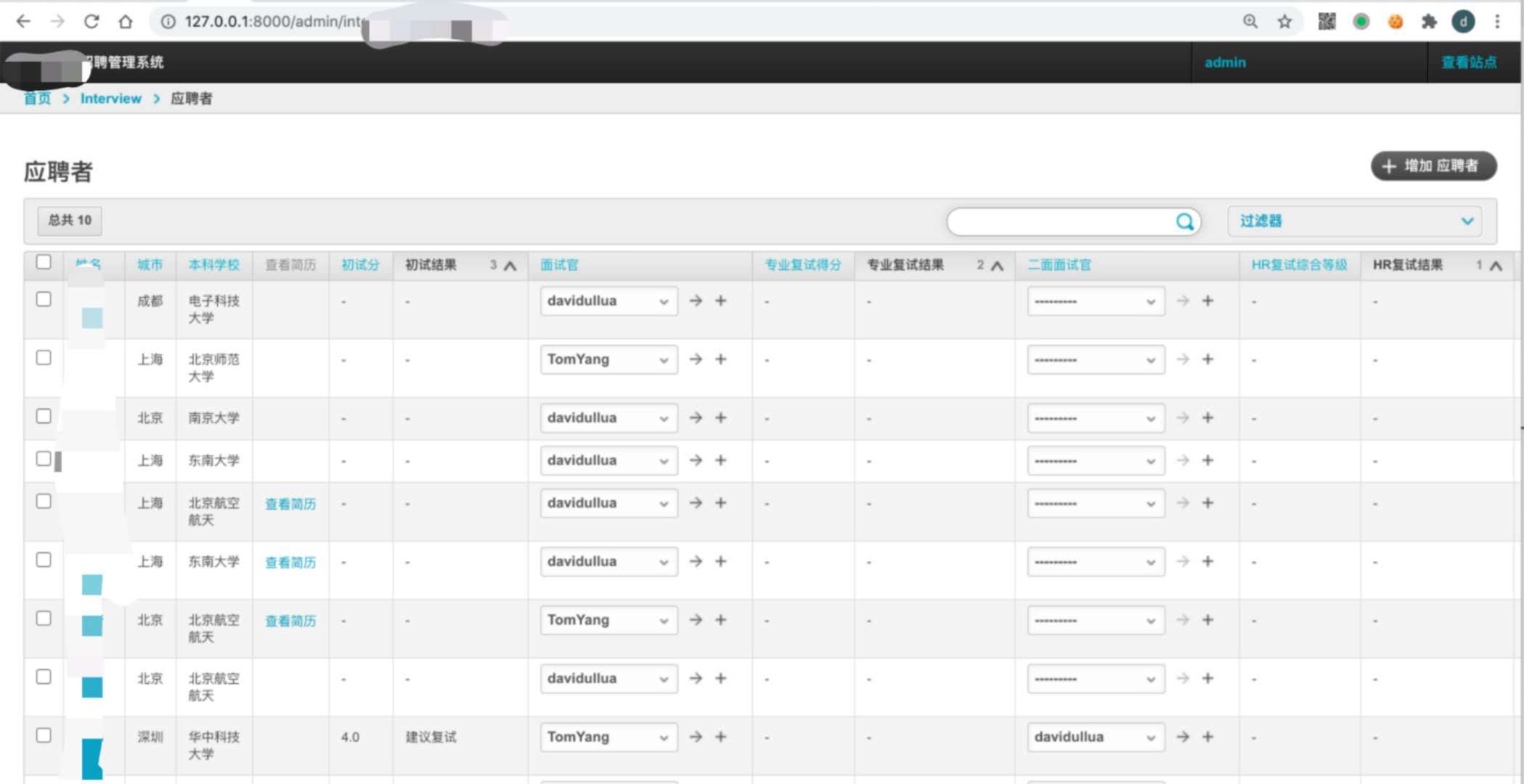Go to 首页 in the breadcrumb
1524x784 pixels.
pos(38,99)
